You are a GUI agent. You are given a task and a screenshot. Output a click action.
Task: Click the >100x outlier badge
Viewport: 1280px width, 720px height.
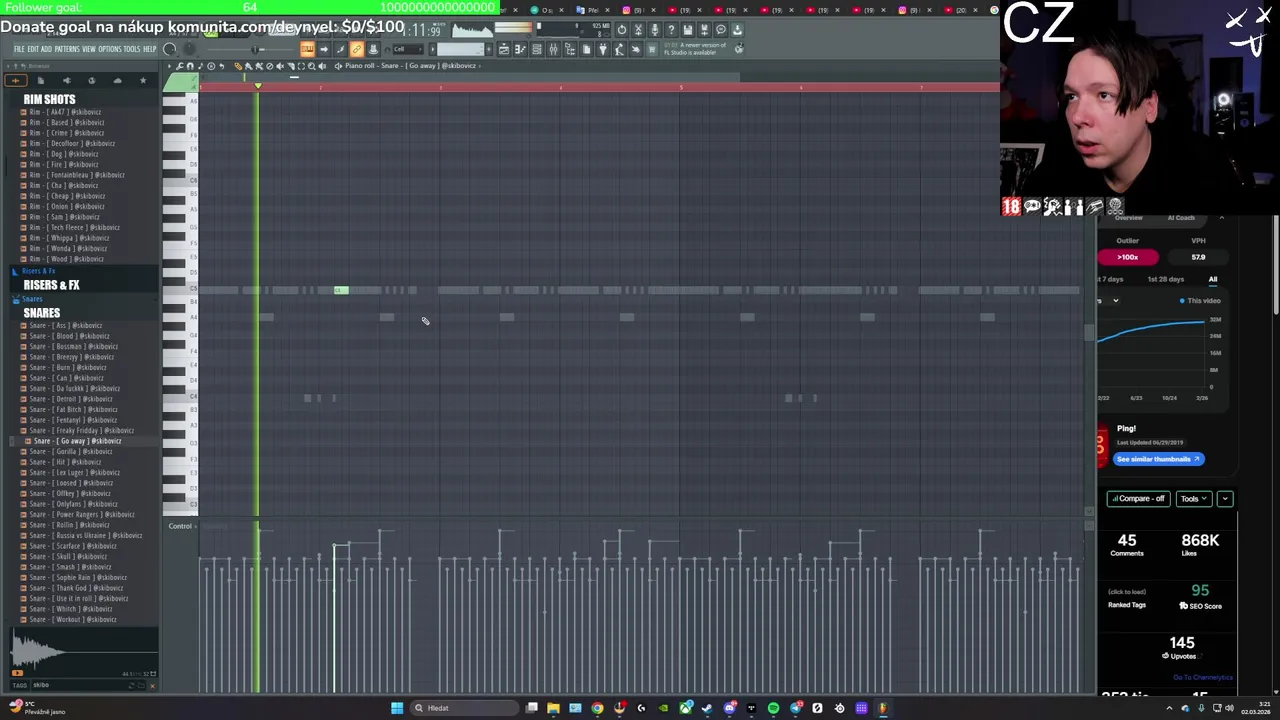click(x=1128, y=257)
